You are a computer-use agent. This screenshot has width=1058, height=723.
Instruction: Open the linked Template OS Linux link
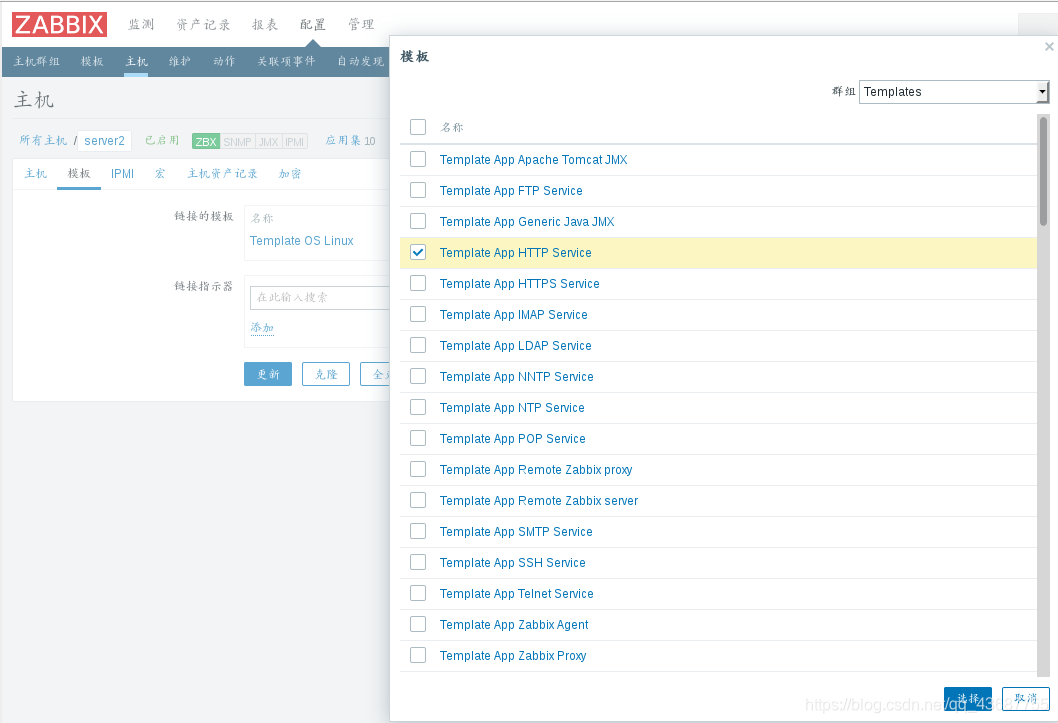point(302,241)
